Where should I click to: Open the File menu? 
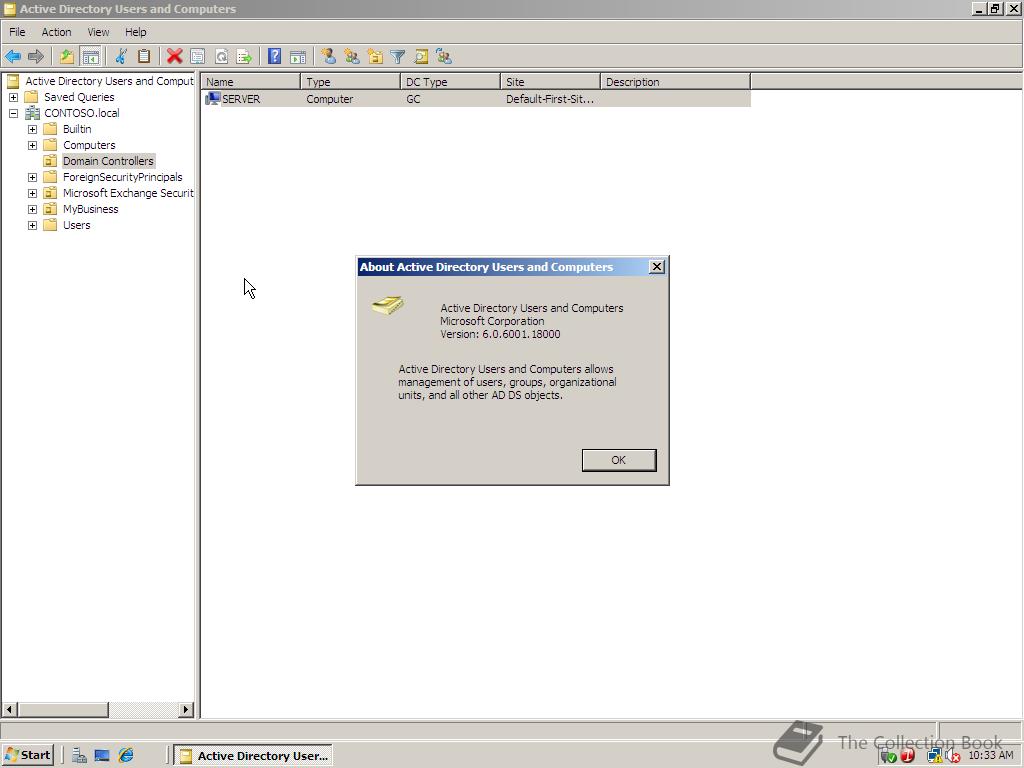tap(17, 32)
